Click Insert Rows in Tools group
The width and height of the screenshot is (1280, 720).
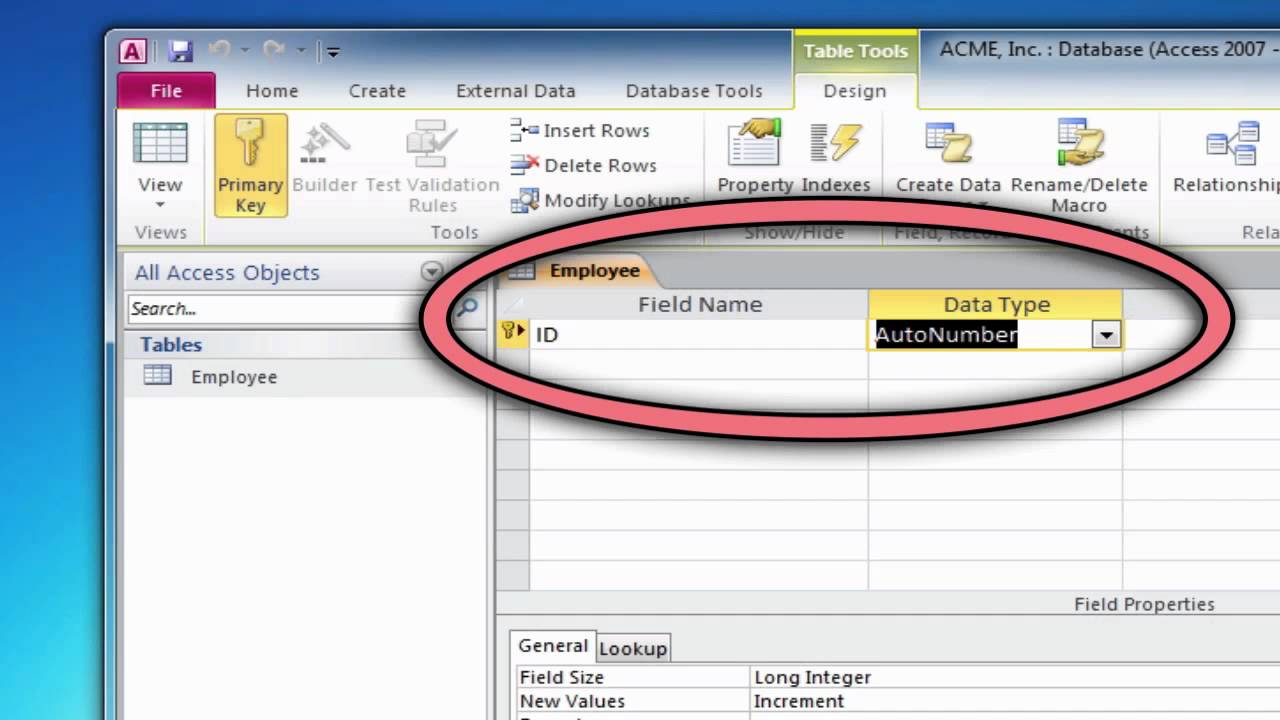[x=579, y=130]
